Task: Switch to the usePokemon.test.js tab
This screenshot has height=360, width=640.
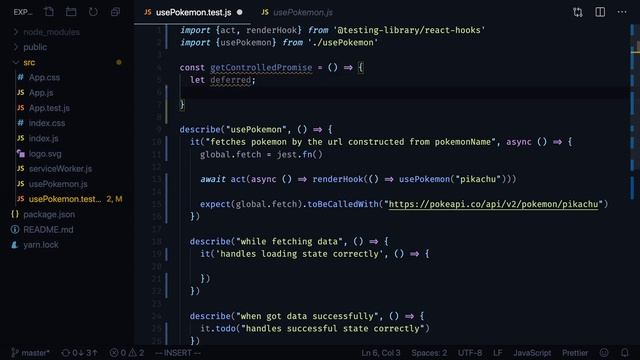Action: tap(193, 12)
